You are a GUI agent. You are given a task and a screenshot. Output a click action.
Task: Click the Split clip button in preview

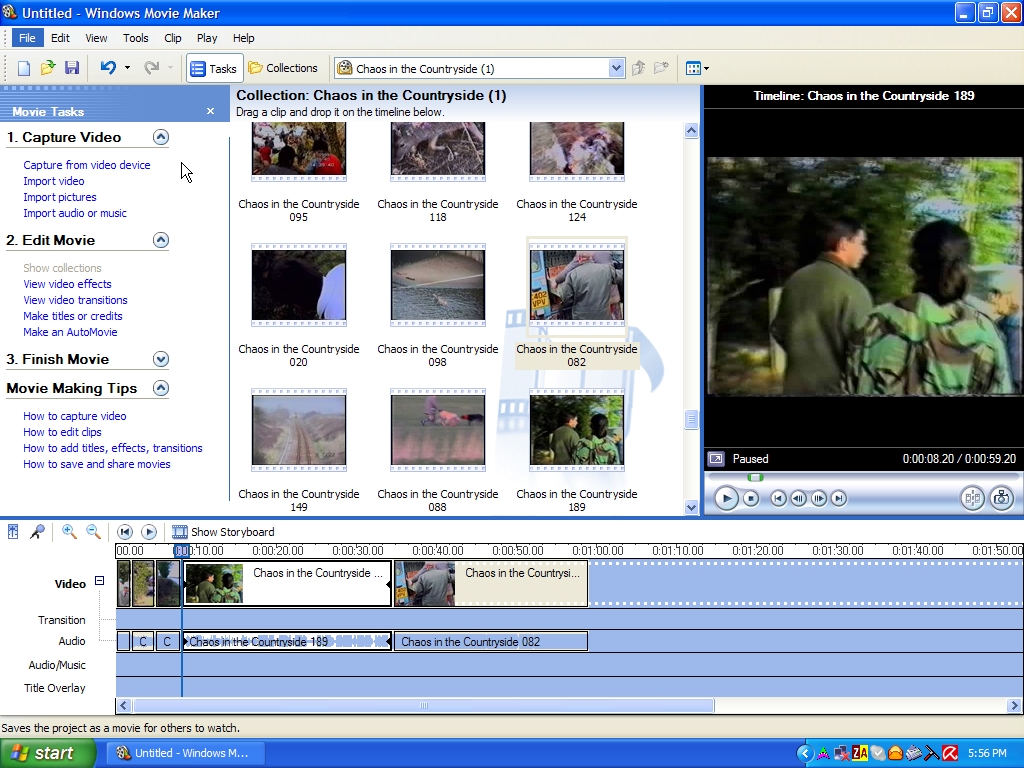[971, 498]
